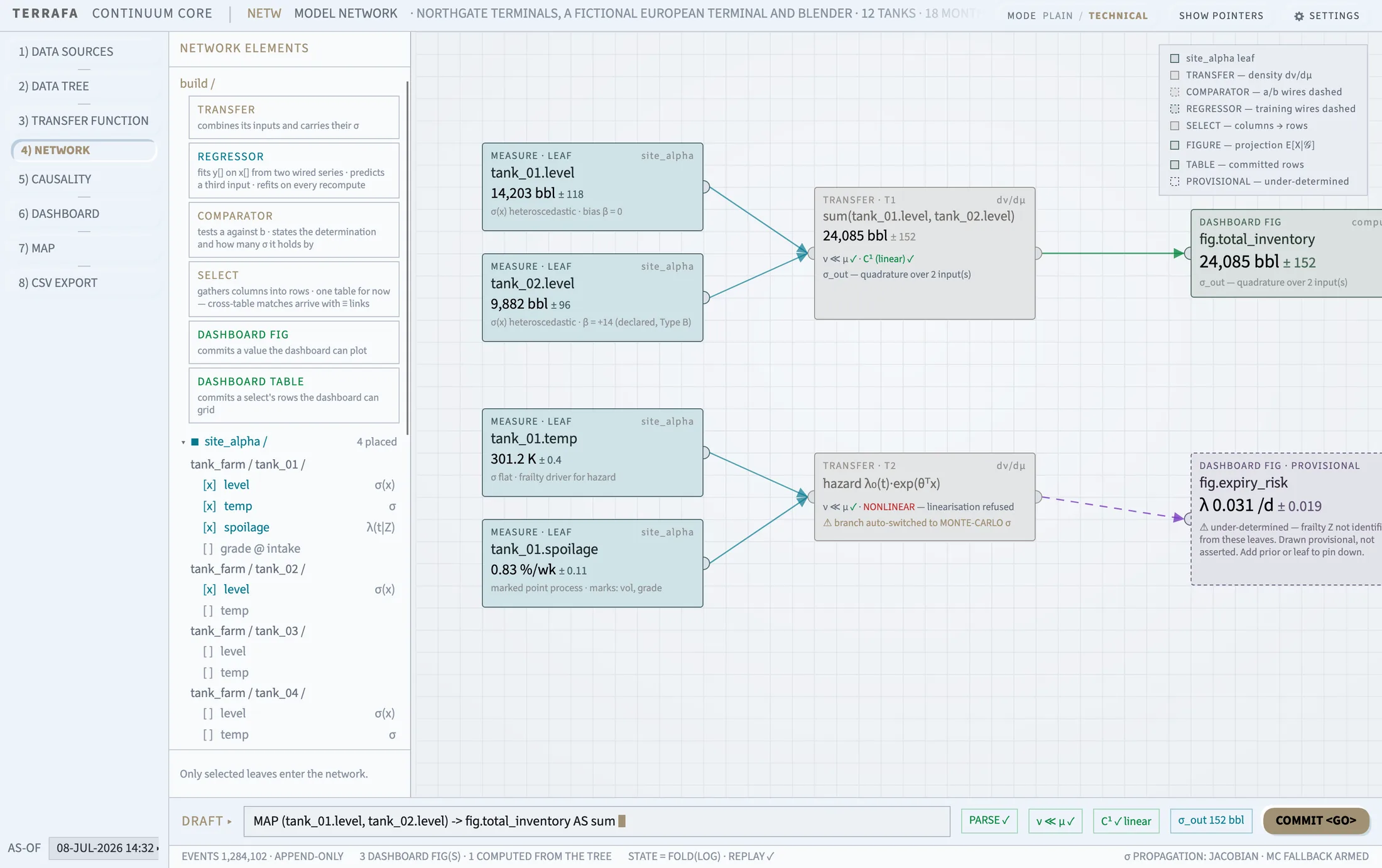Image resolution: width=1382 pixels, height=868 pixels.
Task: Uncheck tank_01 spoilage leaf
Action: [x=209, y=528]
